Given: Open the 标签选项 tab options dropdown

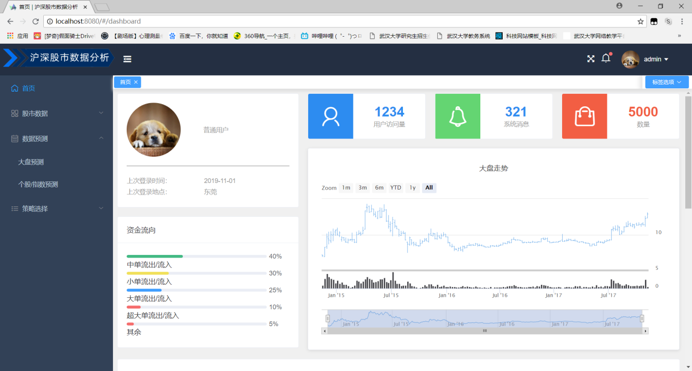Looking at the screenshot, I should click(x=666, y=82).
